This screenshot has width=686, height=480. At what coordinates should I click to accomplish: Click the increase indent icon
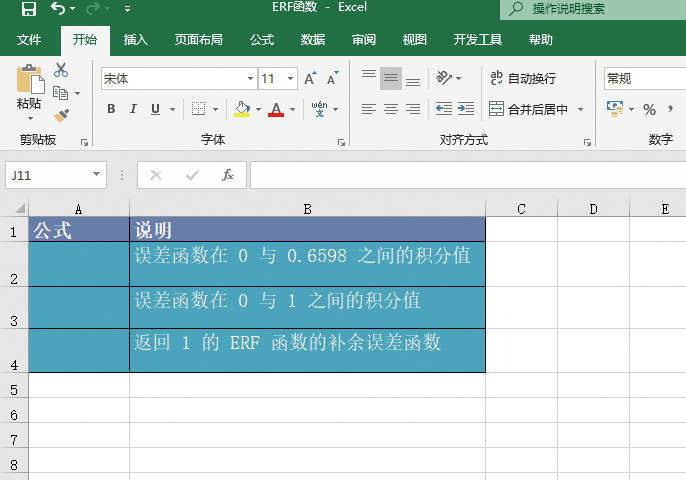(x=466, y=109)
